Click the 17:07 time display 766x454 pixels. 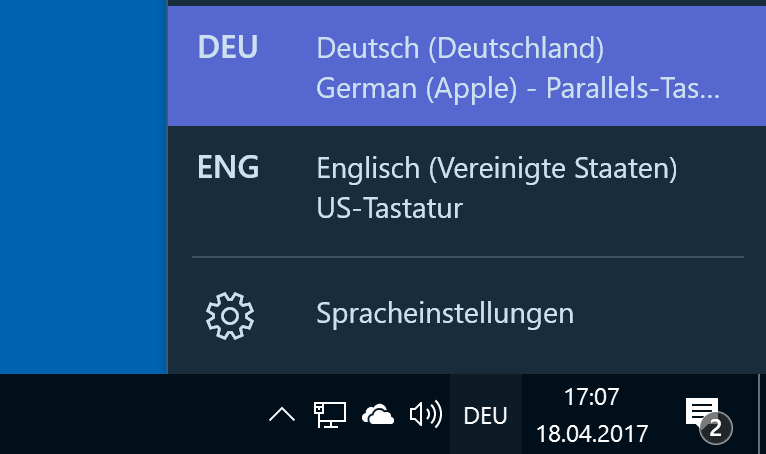pyautogui.click(x=592, y=397)
